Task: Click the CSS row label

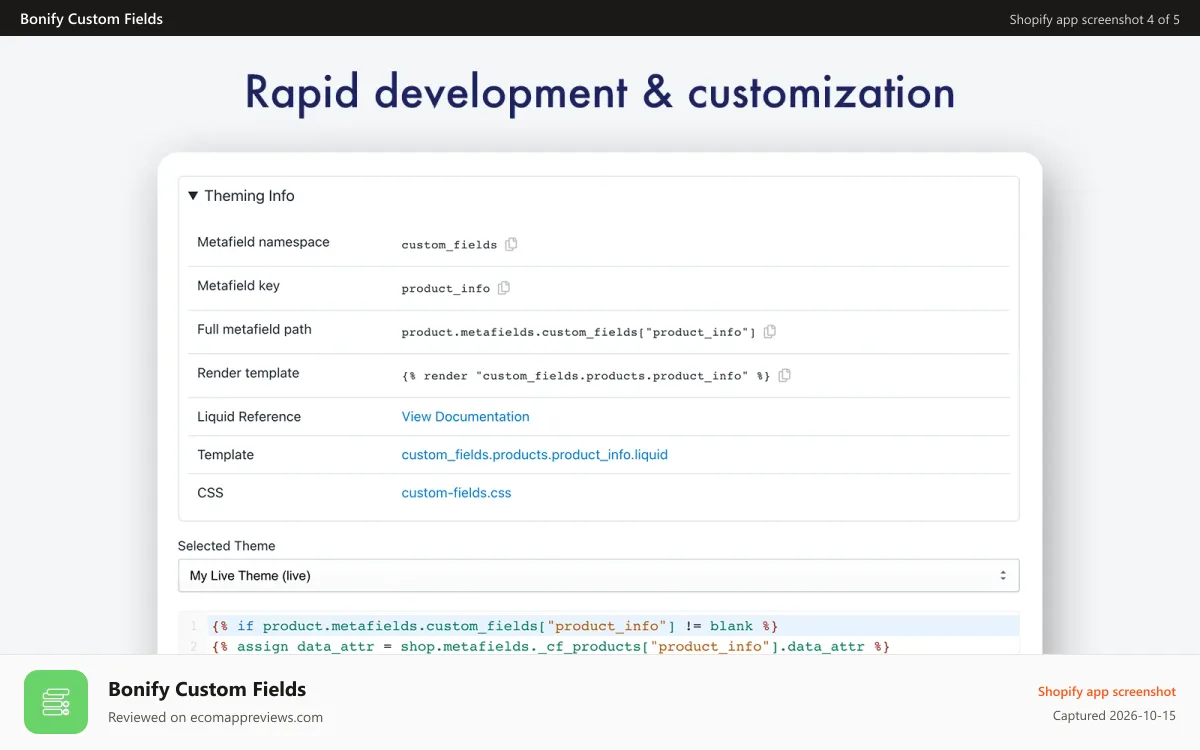Action: click(x=210, y=492)
